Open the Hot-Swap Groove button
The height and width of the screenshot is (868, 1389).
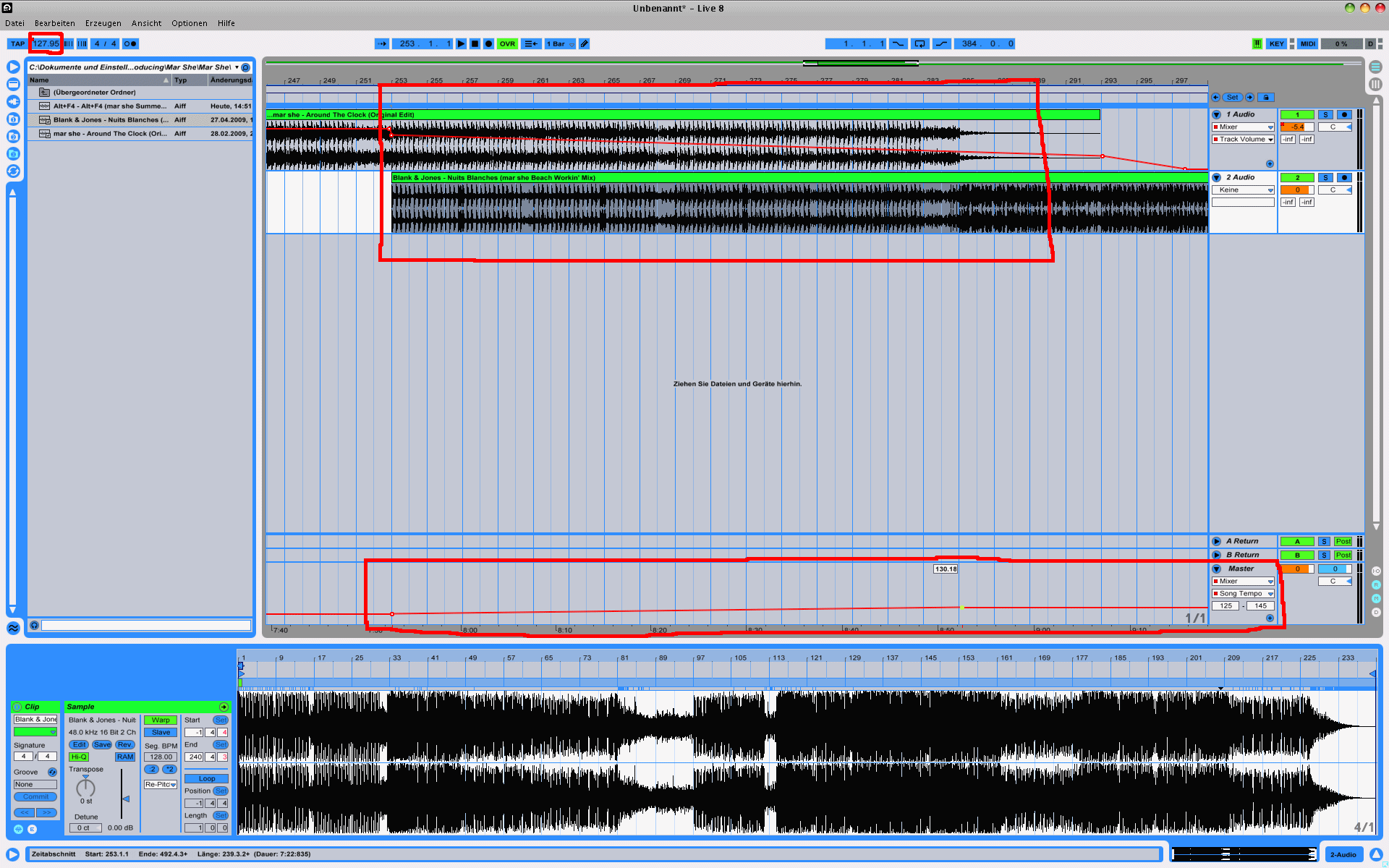[x=52, y=772]
